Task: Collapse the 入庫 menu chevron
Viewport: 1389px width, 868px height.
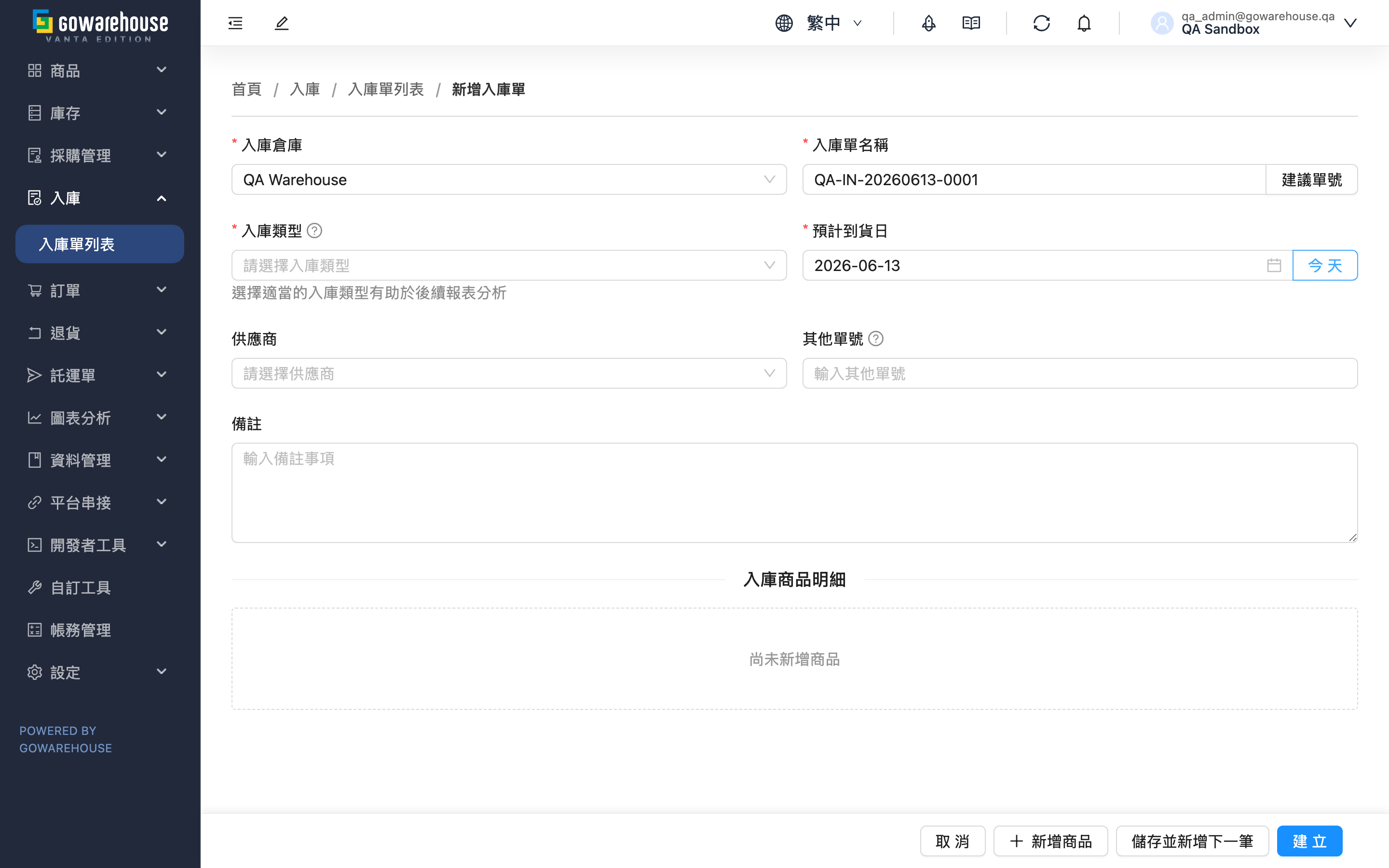Action: (x=162, y=198)
